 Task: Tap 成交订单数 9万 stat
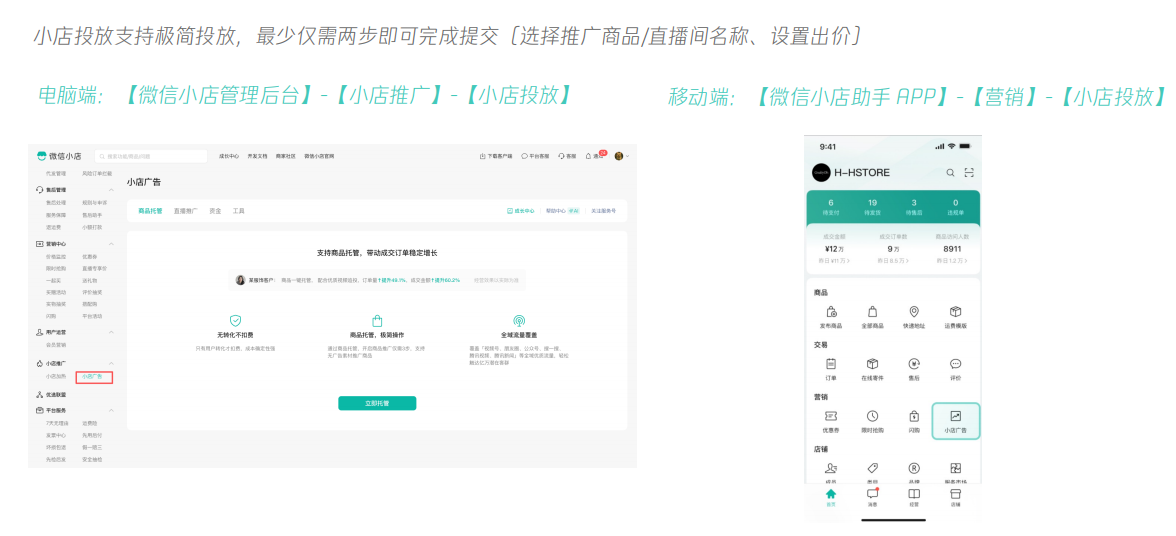tap(893, 248)
